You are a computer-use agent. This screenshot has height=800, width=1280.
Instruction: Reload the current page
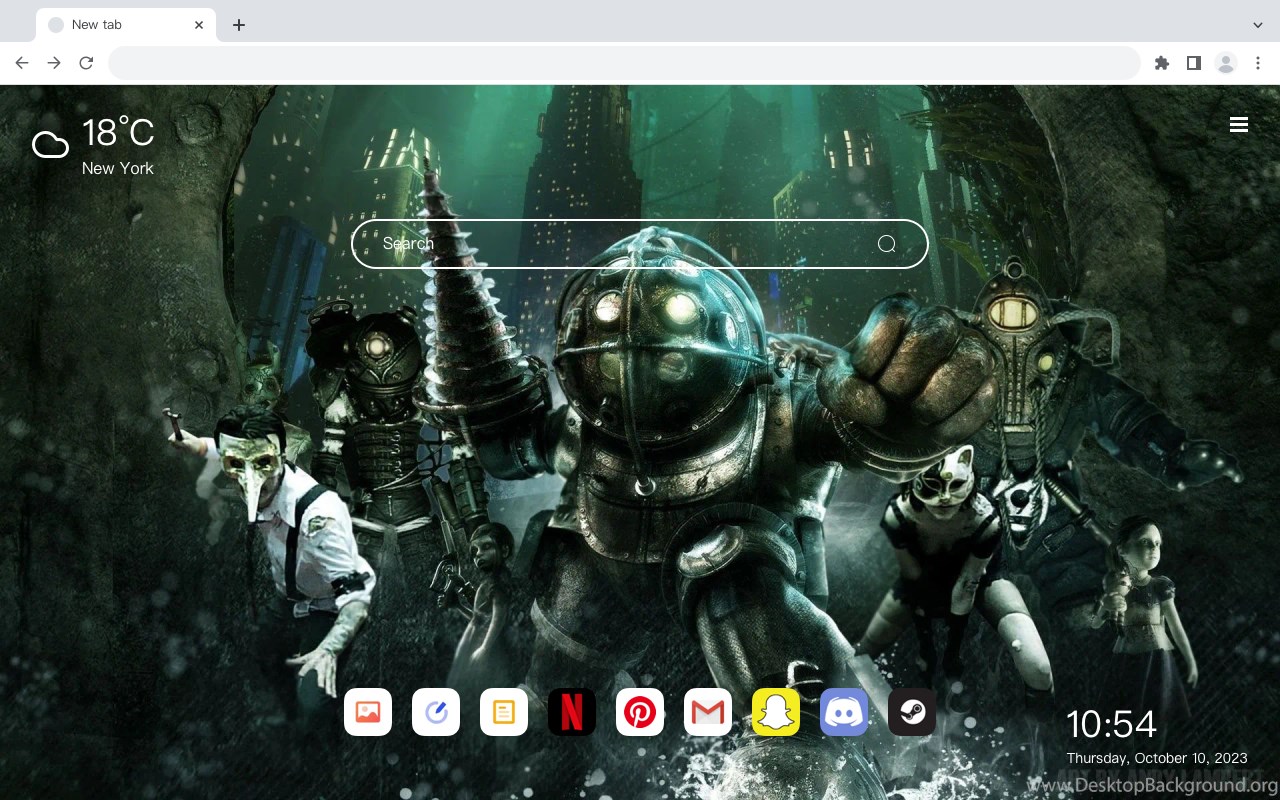click(x=86, y=63)
